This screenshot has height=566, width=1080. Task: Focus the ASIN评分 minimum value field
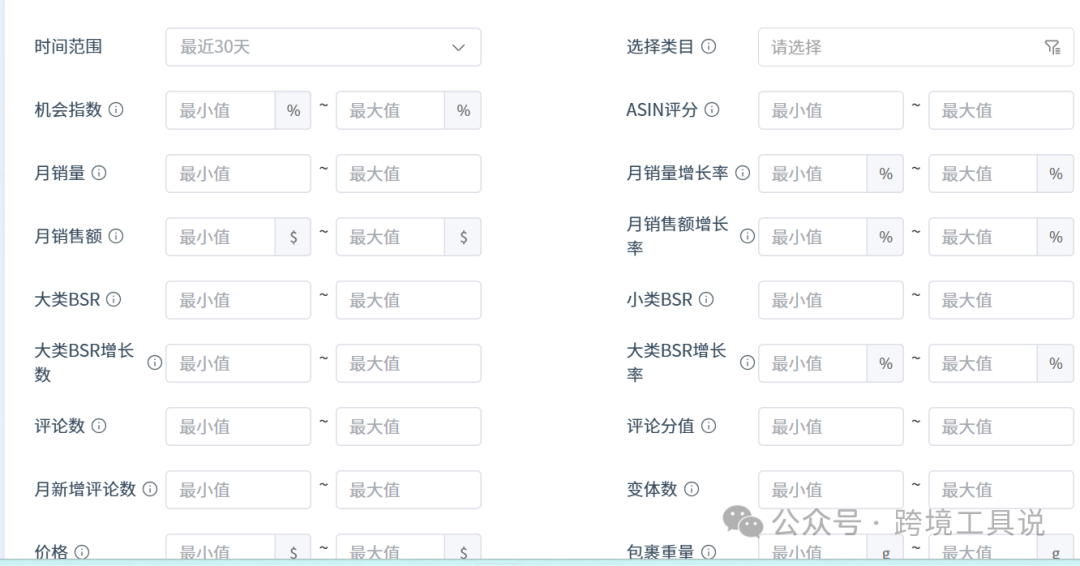point(831,110)
